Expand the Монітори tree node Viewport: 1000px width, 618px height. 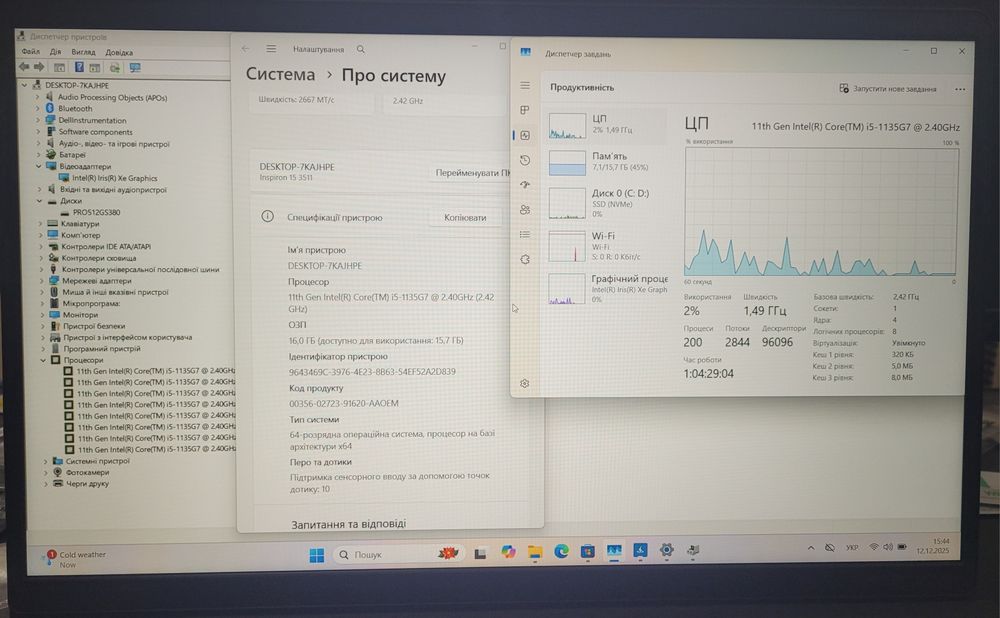[41, 314]
